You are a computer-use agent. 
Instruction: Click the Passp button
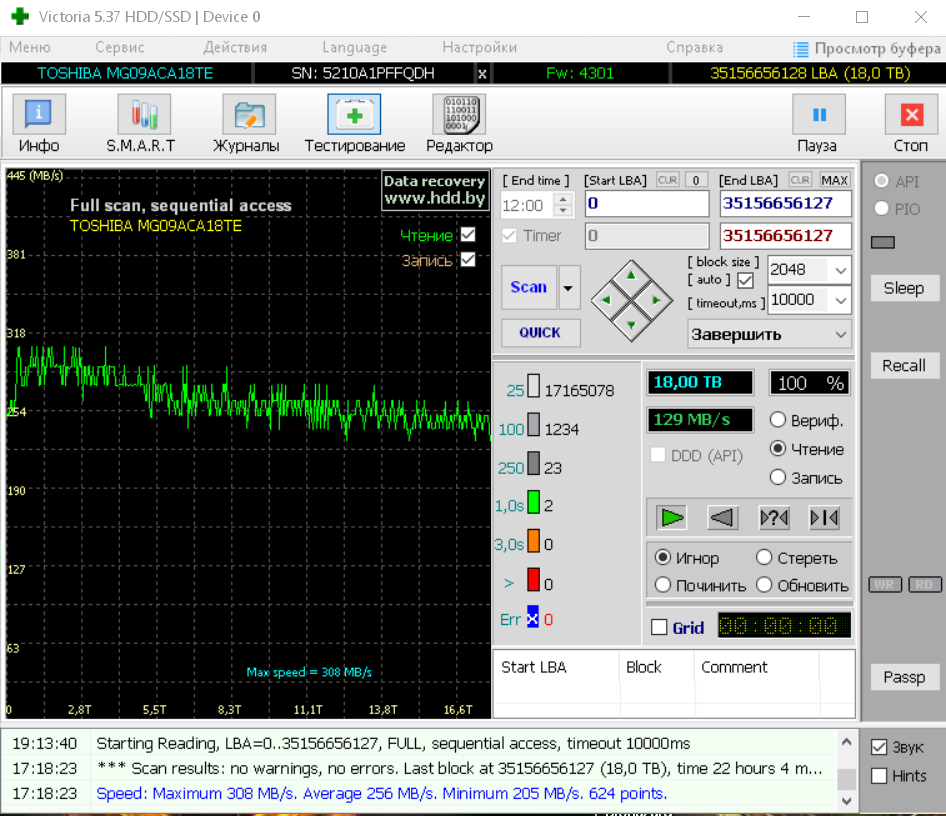tap(904, 677)
